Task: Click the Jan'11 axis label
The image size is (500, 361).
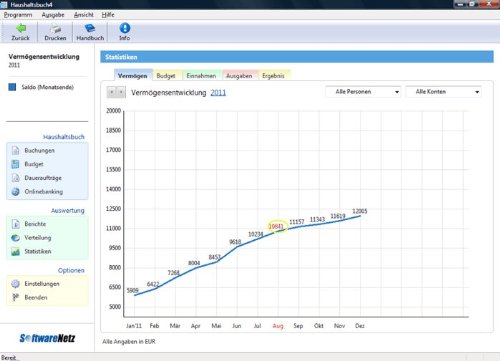Action: tap(134, 326)
